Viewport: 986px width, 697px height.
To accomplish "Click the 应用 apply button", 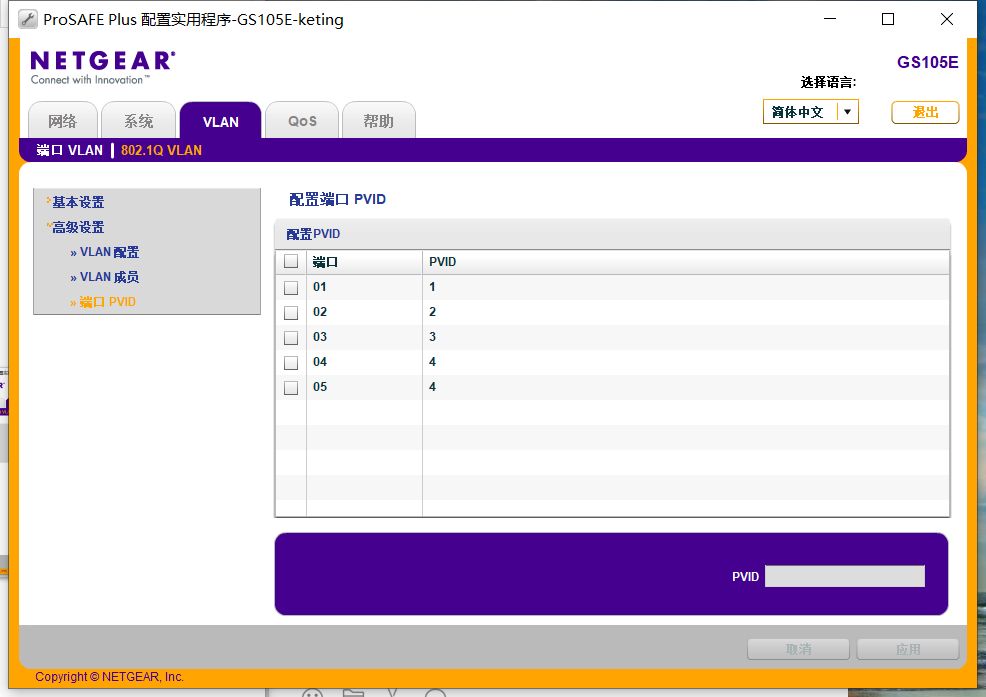I will click(907, 649).
